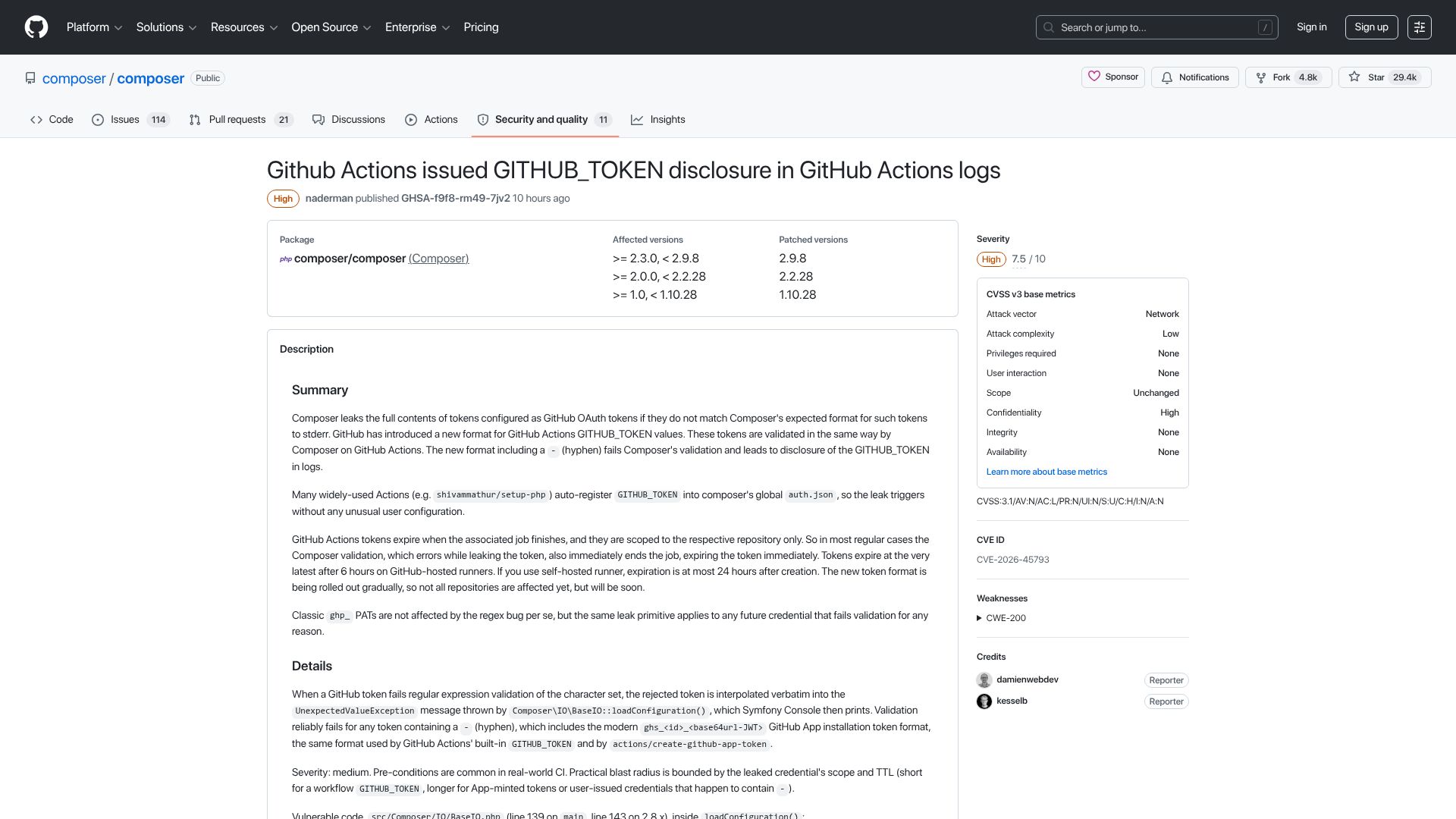This screenshot has height=819, width=1456.
Task: Switch to the Issues tab
Action: point(130,120)
